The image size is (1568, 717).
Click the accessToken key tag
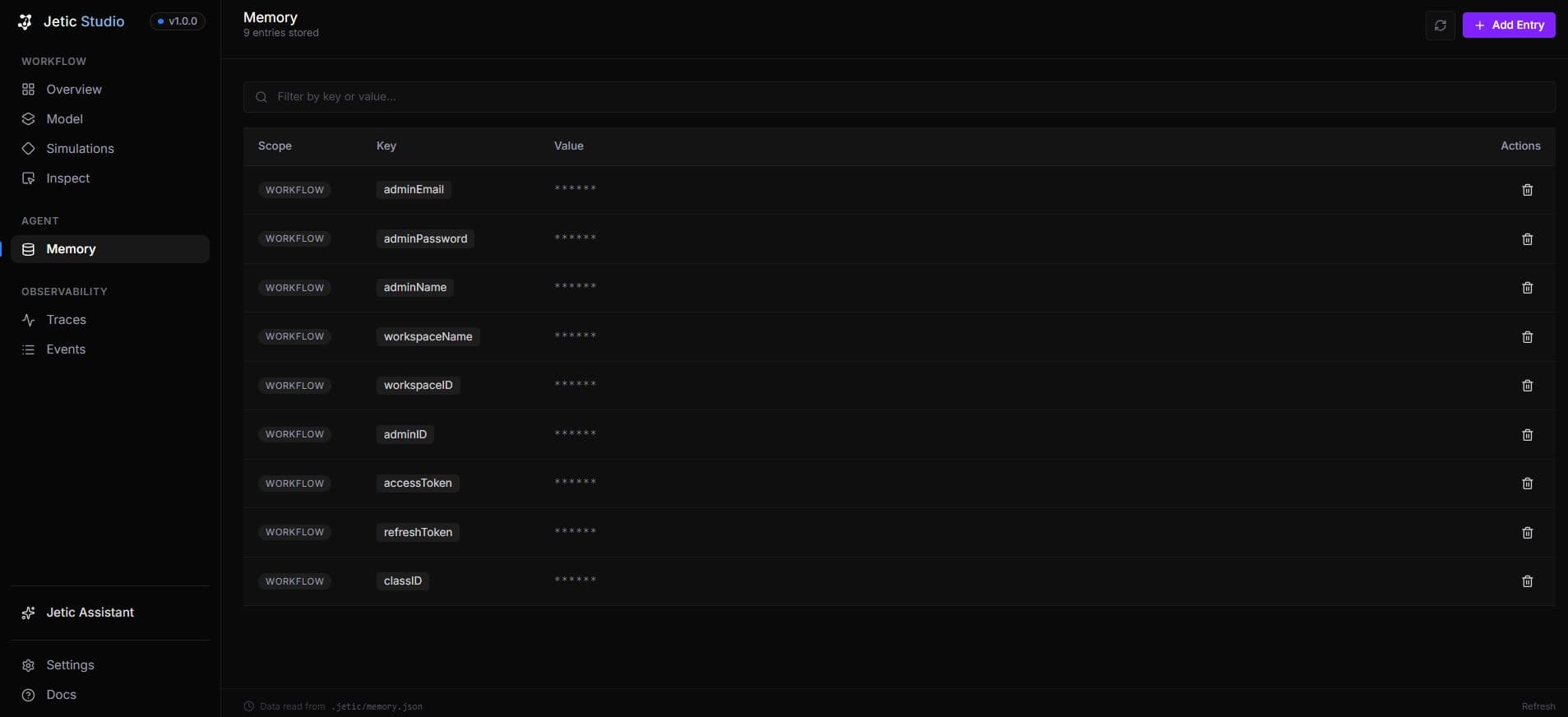[x=418, y=483]
